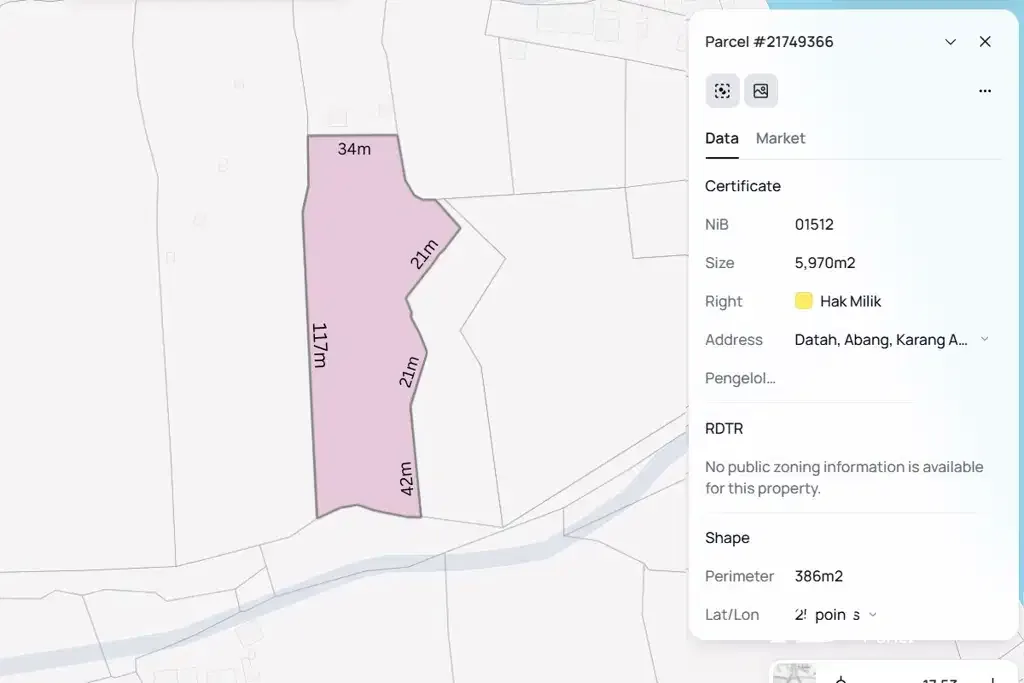
Task: Click the 117m edge label
Action: (x=319, y=345)
